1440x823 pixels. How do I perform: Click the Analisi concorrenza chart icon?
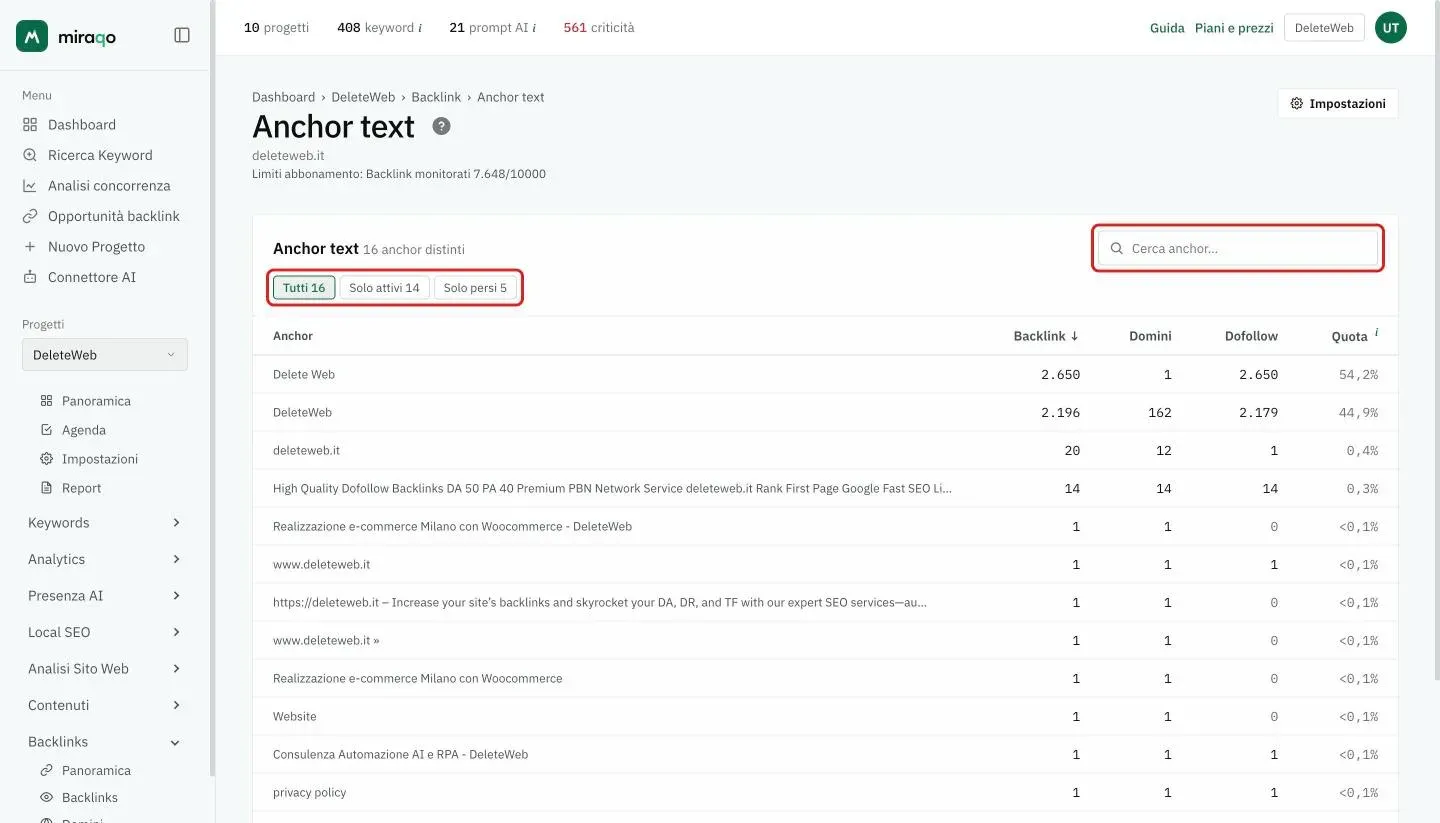(30, 186)
